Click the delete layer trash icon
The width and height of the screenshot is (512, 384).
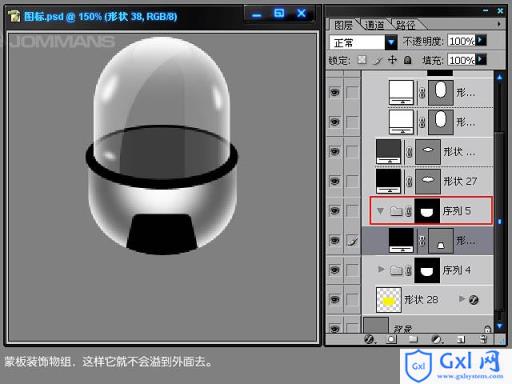pyautogui.click(x=484, y=339)
